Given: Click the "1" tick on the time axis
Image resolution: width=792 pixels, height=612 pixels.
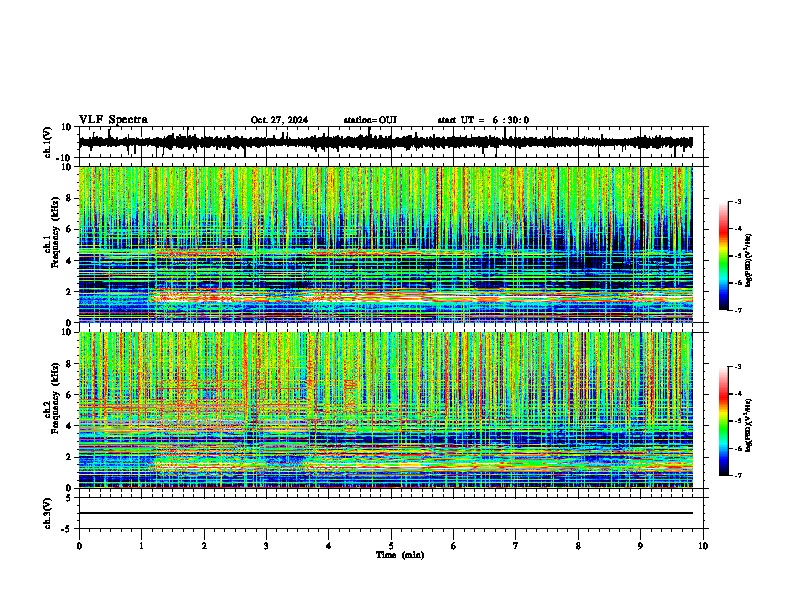Looking at the screenshot, I should [x=141, y=546].
